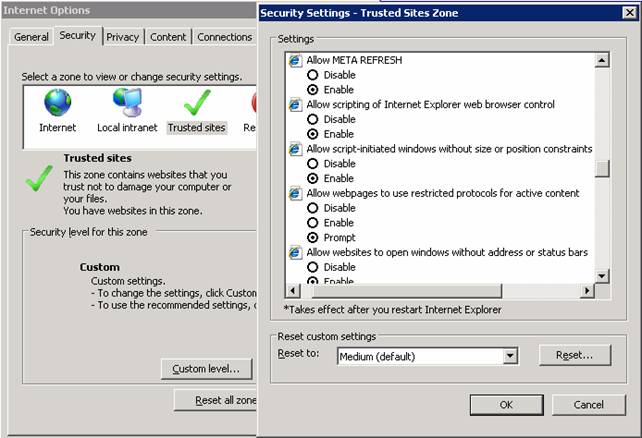Select the Internet zone globe icon

tap(58, 103)
